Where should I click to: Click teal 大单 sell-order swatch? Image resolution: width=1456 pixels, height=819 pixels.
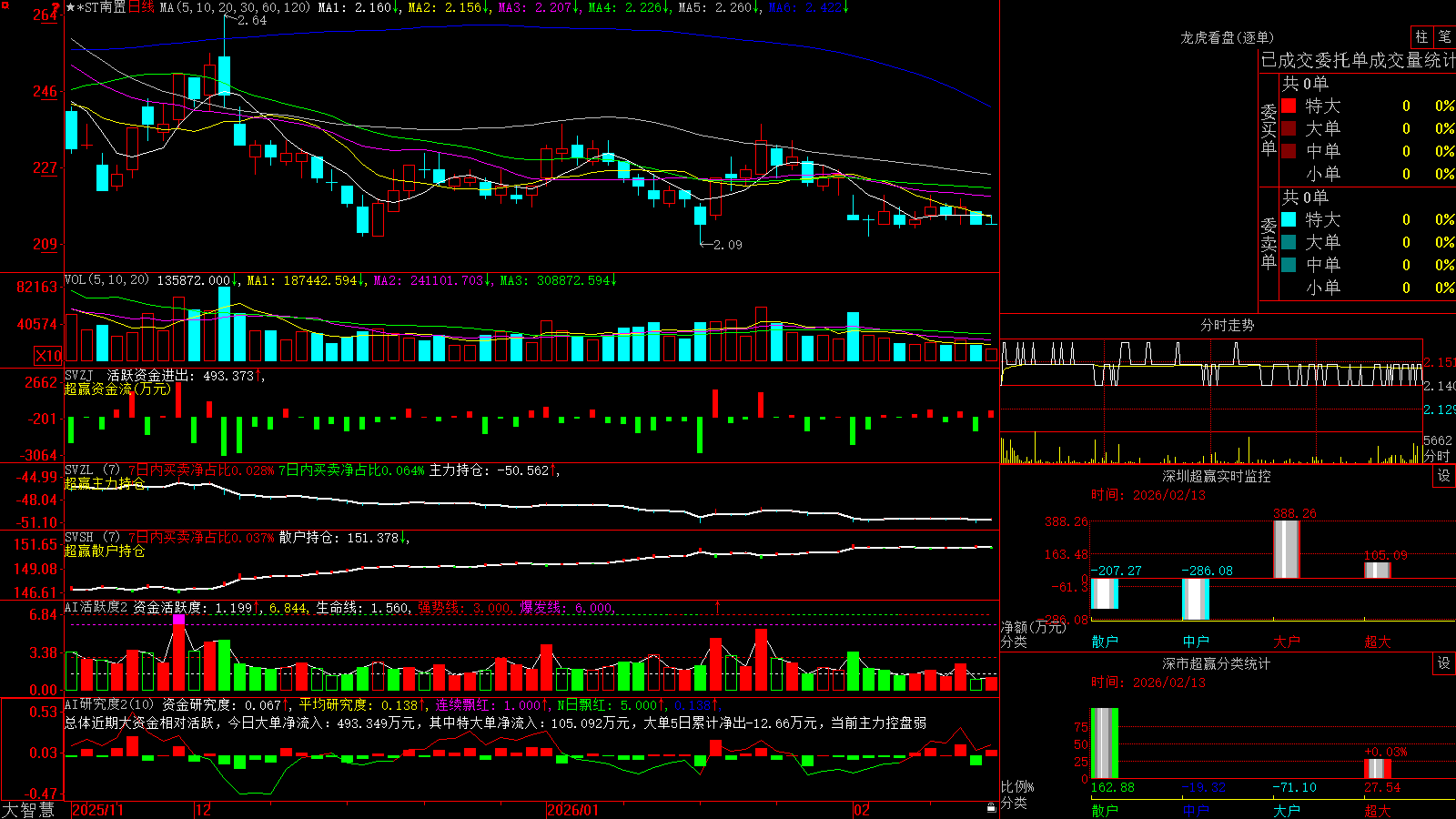click(1289, 242)
